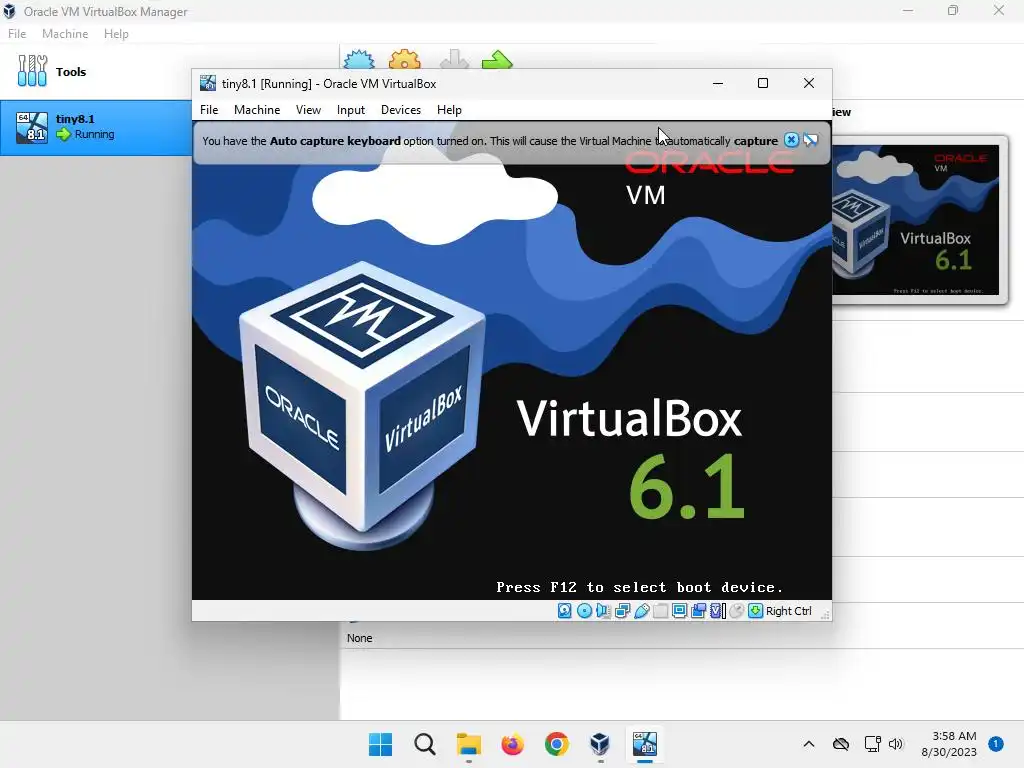Click the shared folders indicator in status bar
This screenshot has height=768, width=1024.
pos(660,611)
